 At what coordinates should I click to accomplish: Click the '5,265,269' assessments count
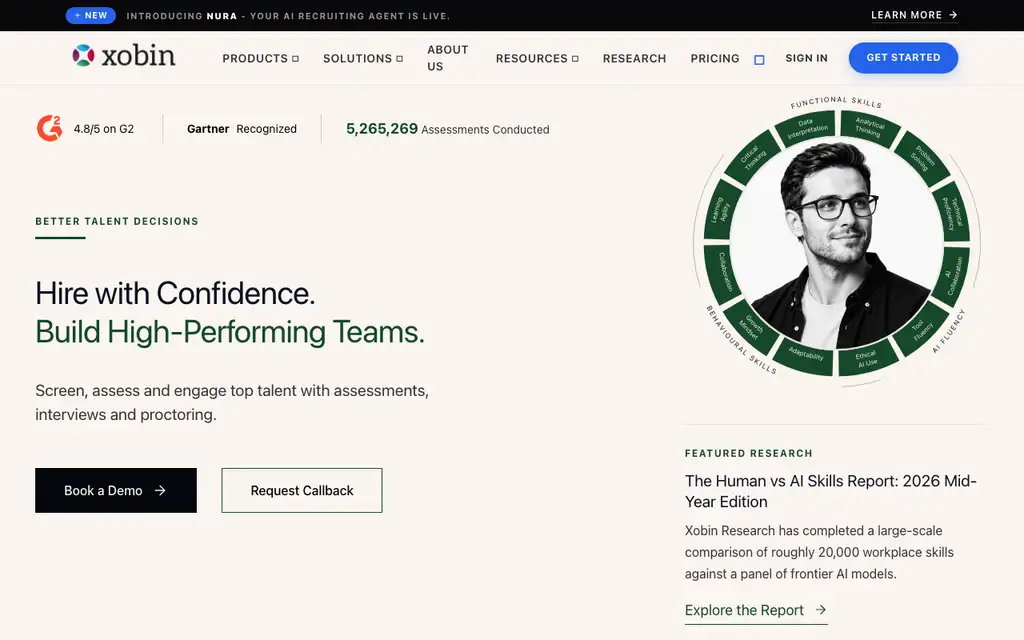381,129
